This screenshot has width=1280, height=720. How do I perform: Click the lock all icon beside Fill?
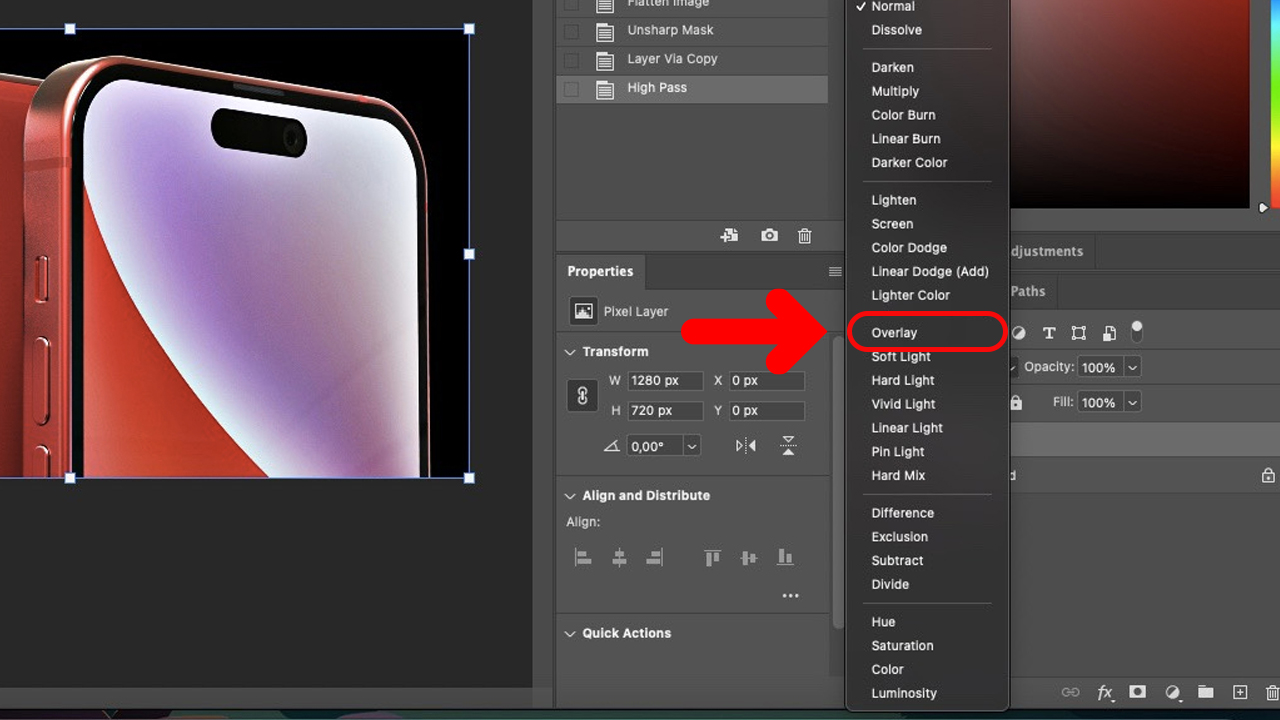1016,402
